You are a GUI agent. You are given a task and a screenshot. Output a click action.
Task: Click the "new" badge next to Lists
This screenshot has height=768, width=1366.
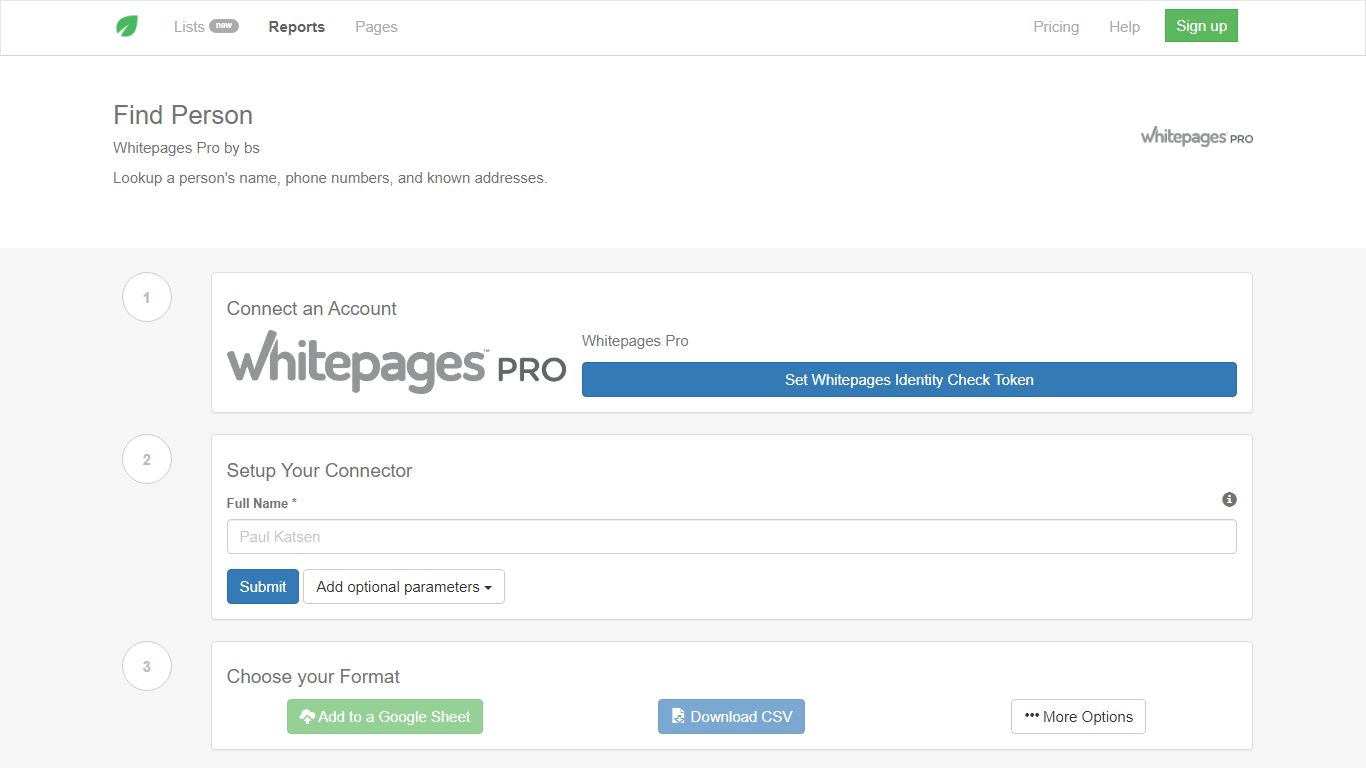[224, 26]
